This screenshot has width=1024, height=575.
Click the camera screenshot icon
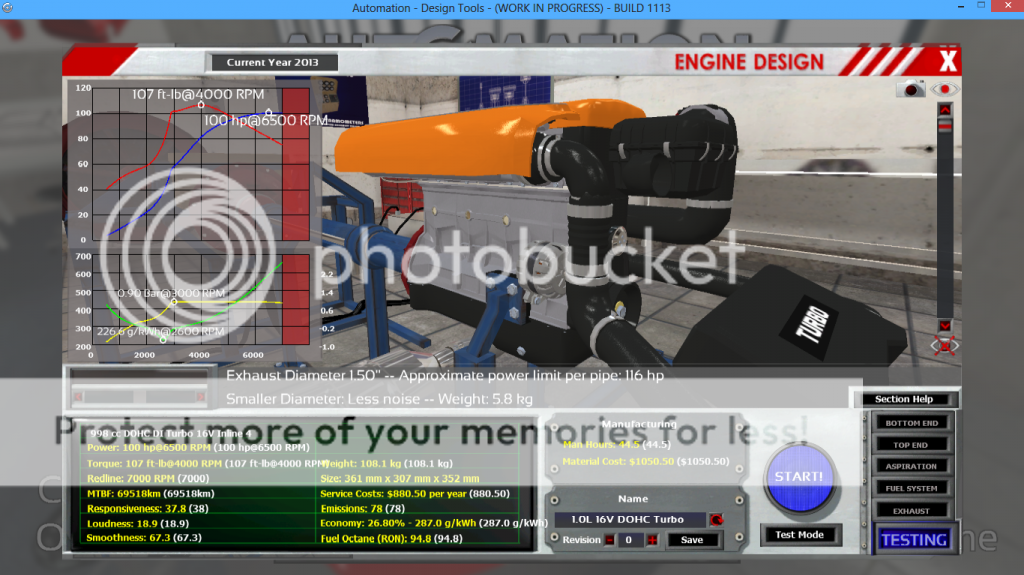click(x=910, y=89)
